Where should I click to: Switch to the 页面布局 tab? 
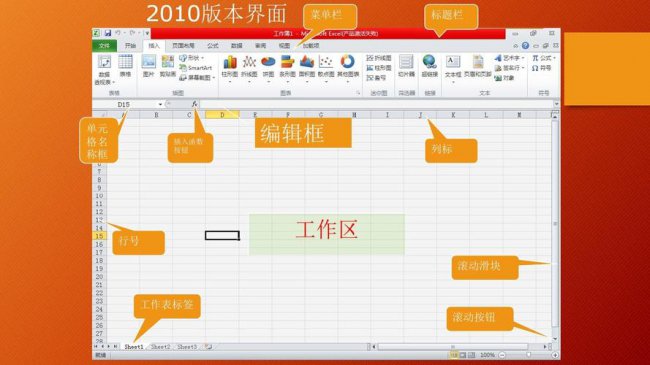point(183,46)
